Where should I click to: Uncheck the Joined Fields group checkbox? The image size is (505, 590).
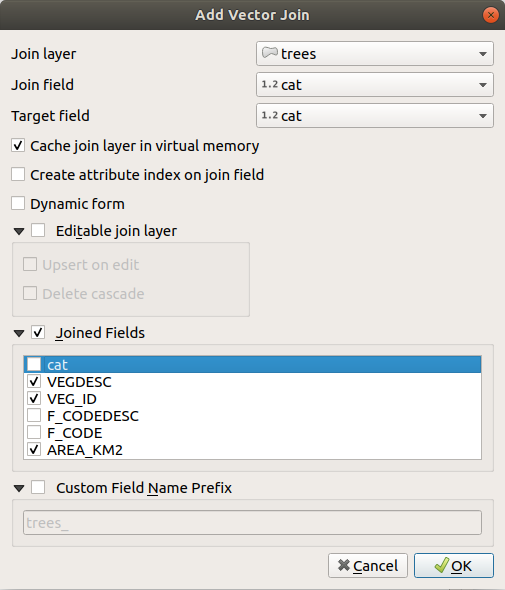[x=38, y=332]
